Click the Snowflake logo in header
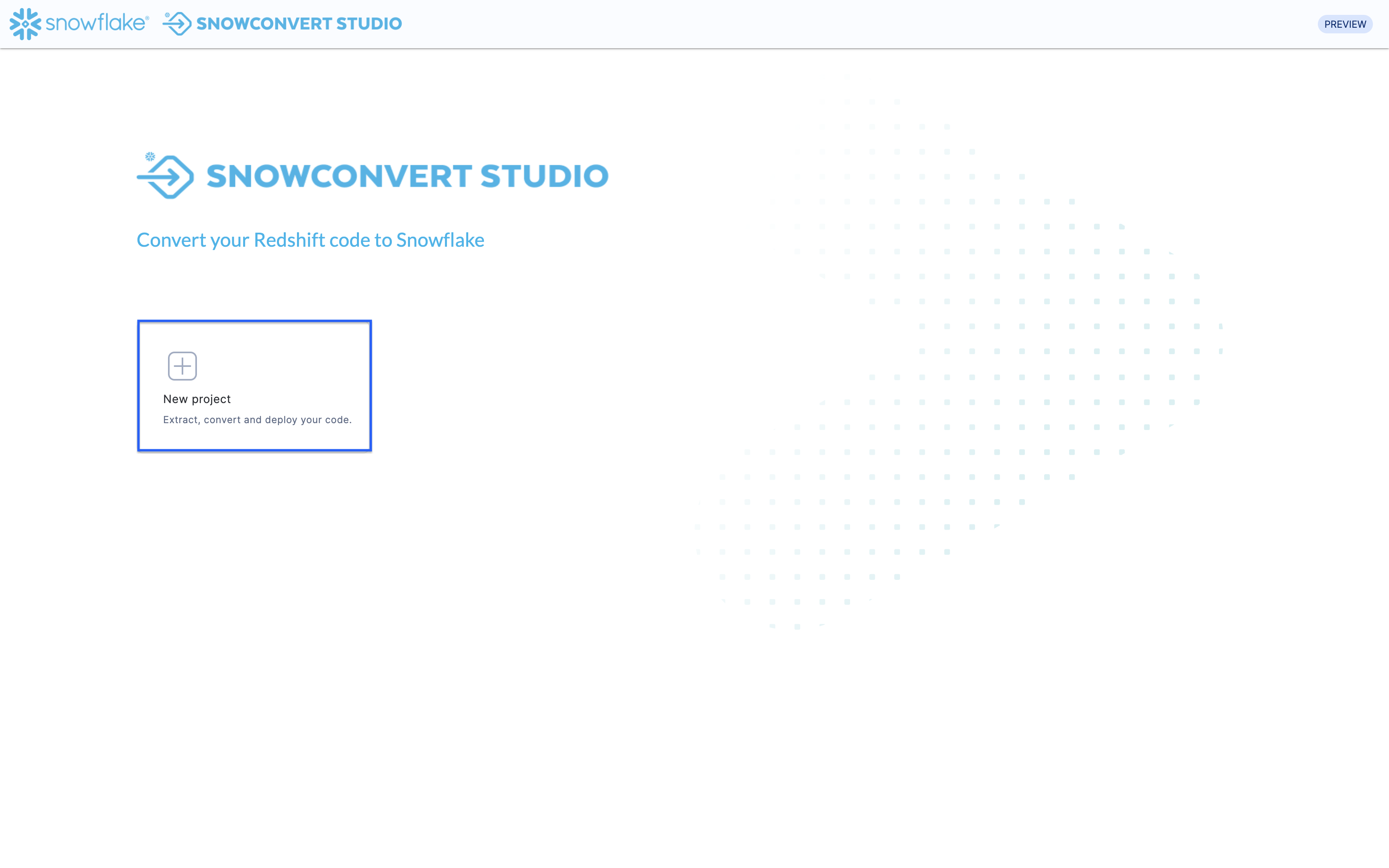 [x=79, y=24]
